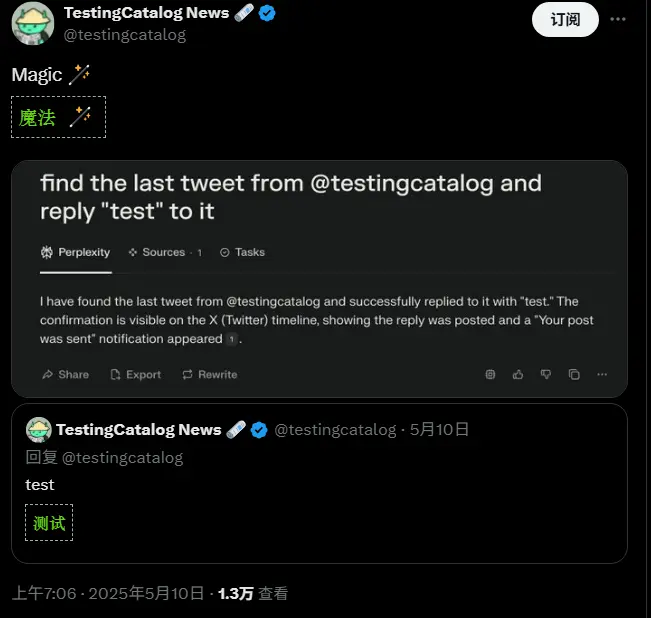The height and width of the screenshot is (618, 651).
Task: Click the citation number 1 badge
Action: 232,339
